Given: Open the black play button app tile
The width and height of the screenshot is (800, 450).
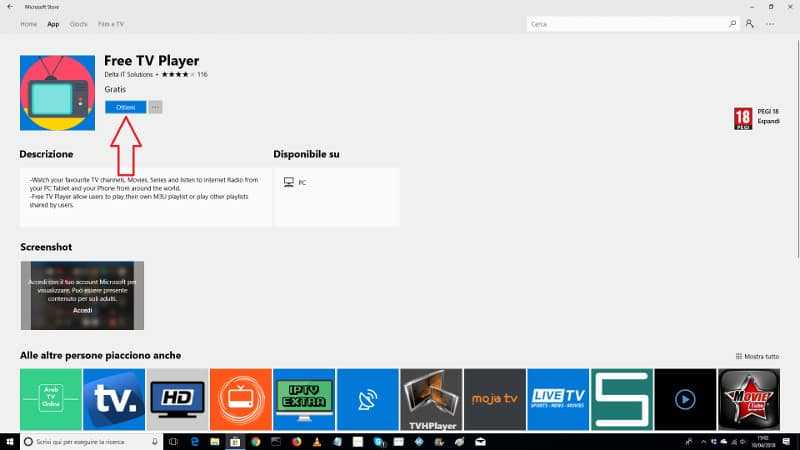Looking at the screenshot, I should [685, 399].
